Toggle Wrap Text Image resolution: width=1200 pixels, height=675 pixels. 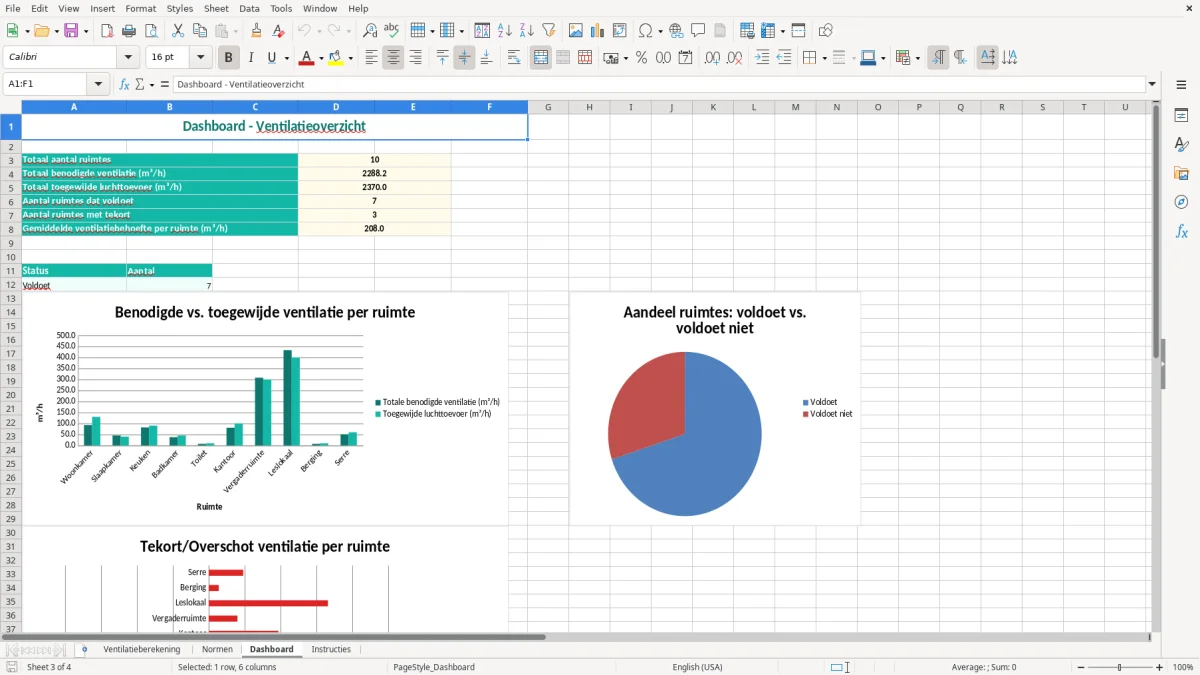tap(514, 58)
